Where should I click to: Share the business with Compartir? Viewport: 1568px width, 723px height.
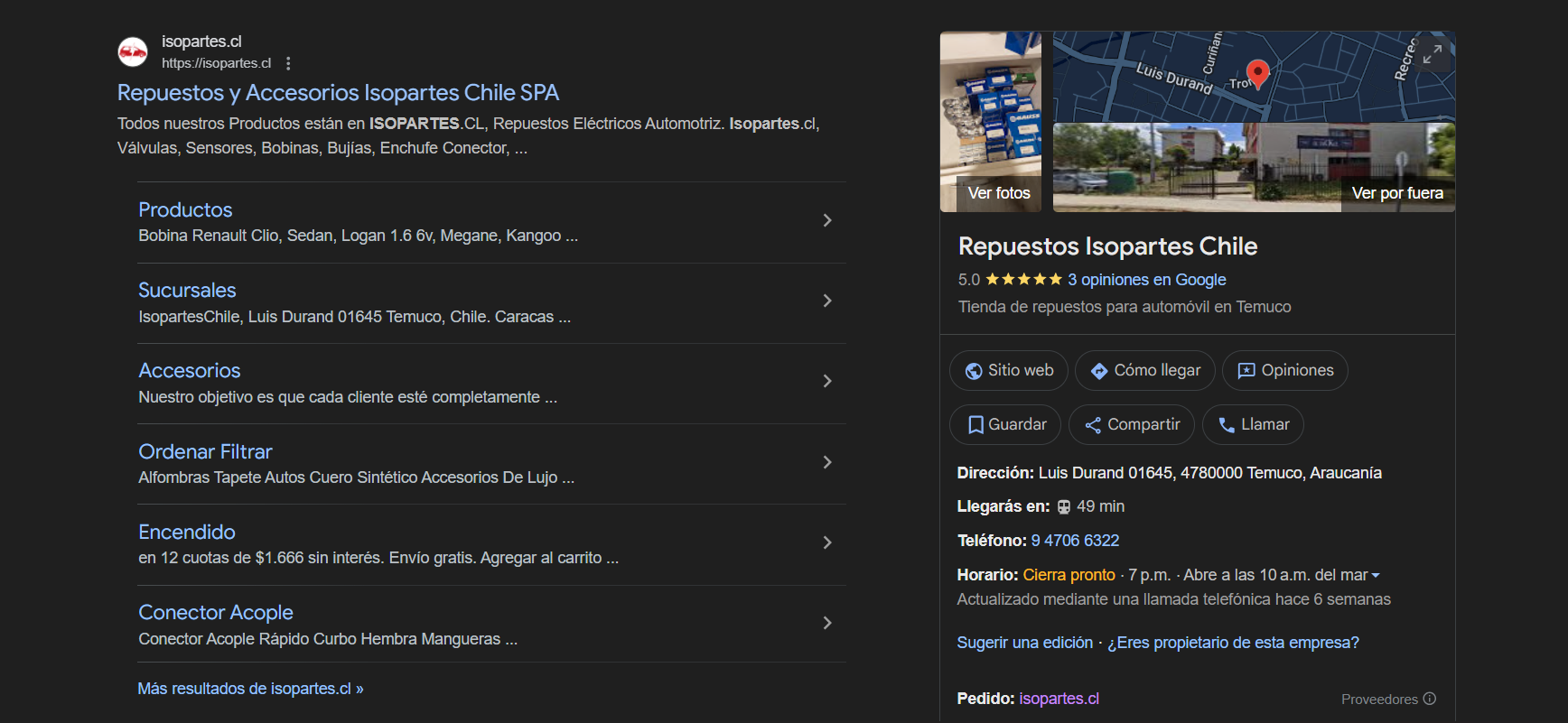click(1132, 425)
